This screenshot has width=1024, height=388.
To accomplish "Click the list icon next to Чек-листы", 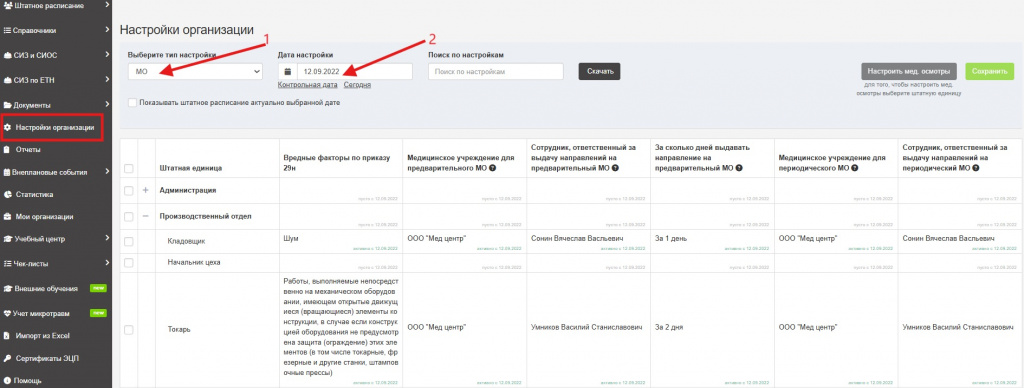I will tap(7, 264).
